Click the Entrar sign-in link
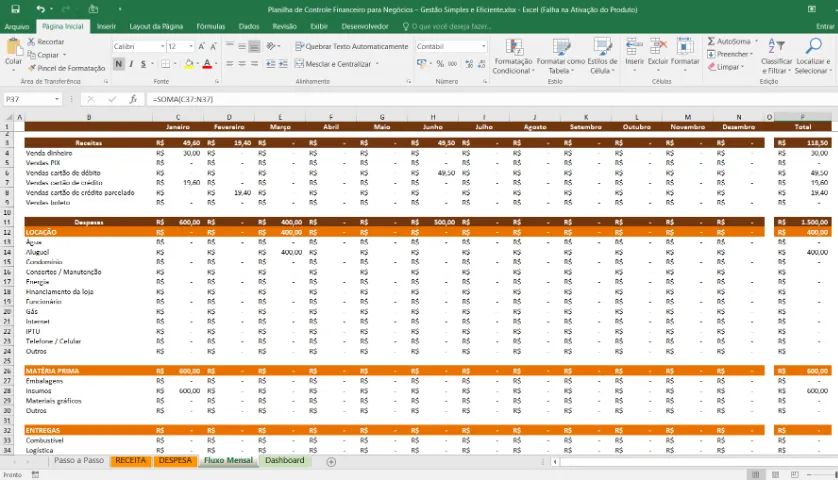Screen dimensions: 838x480 825,26
